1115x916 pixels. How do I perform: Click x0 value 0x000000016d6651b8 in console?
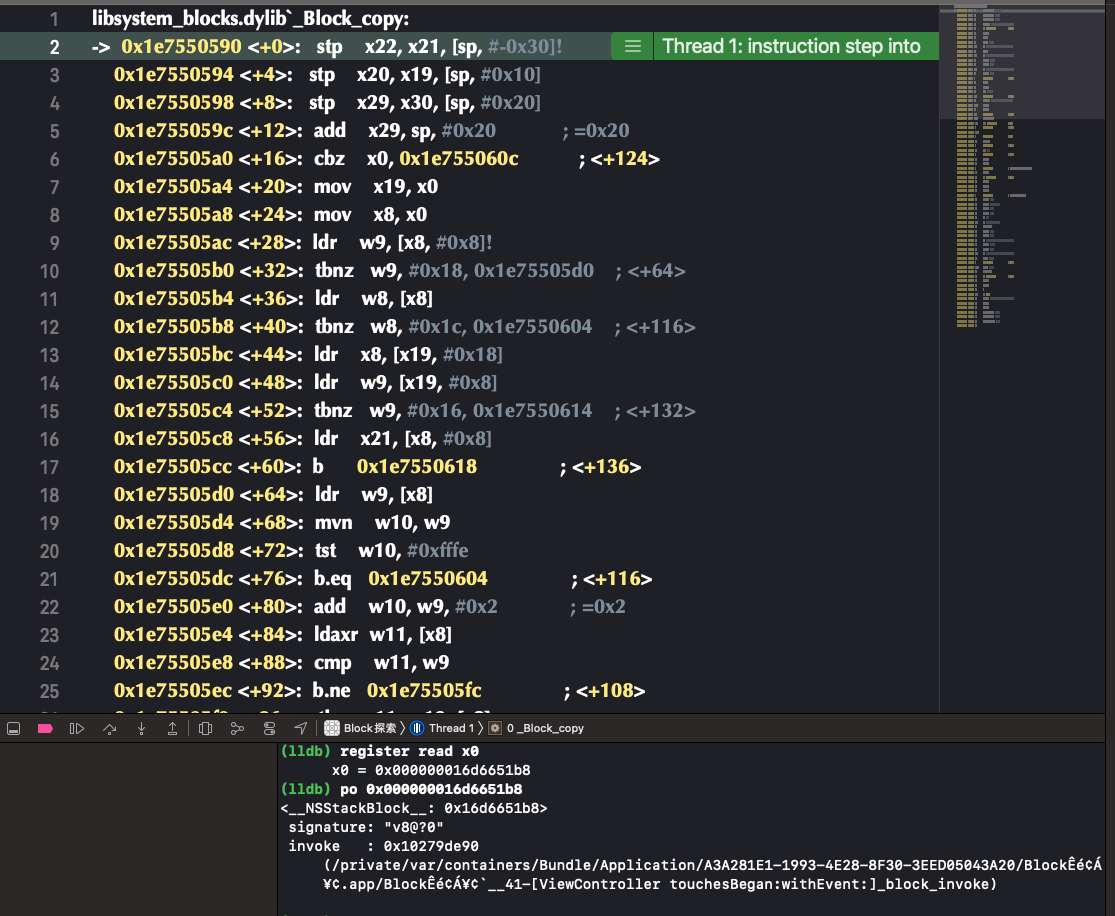(452, 770)
